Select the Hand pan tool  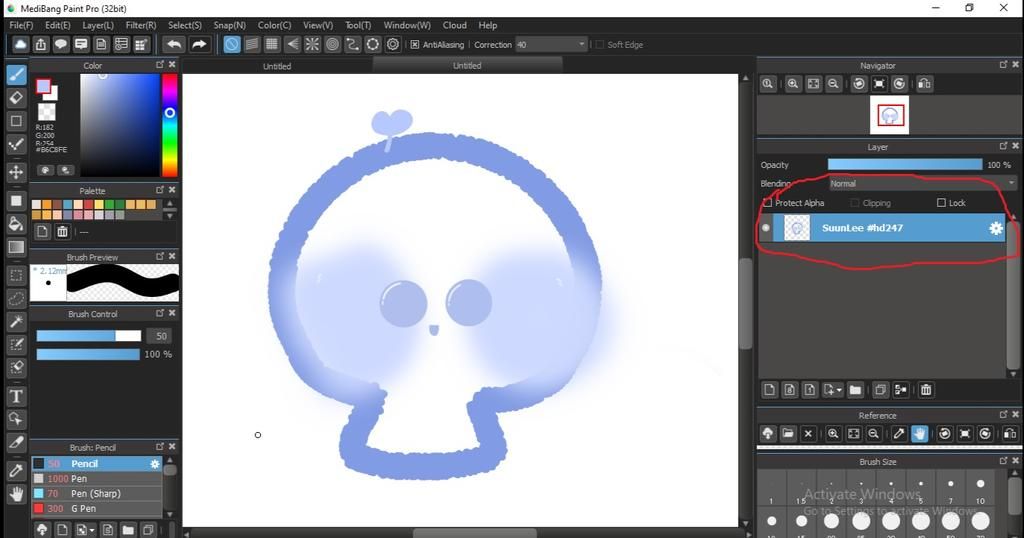point(16,494)
